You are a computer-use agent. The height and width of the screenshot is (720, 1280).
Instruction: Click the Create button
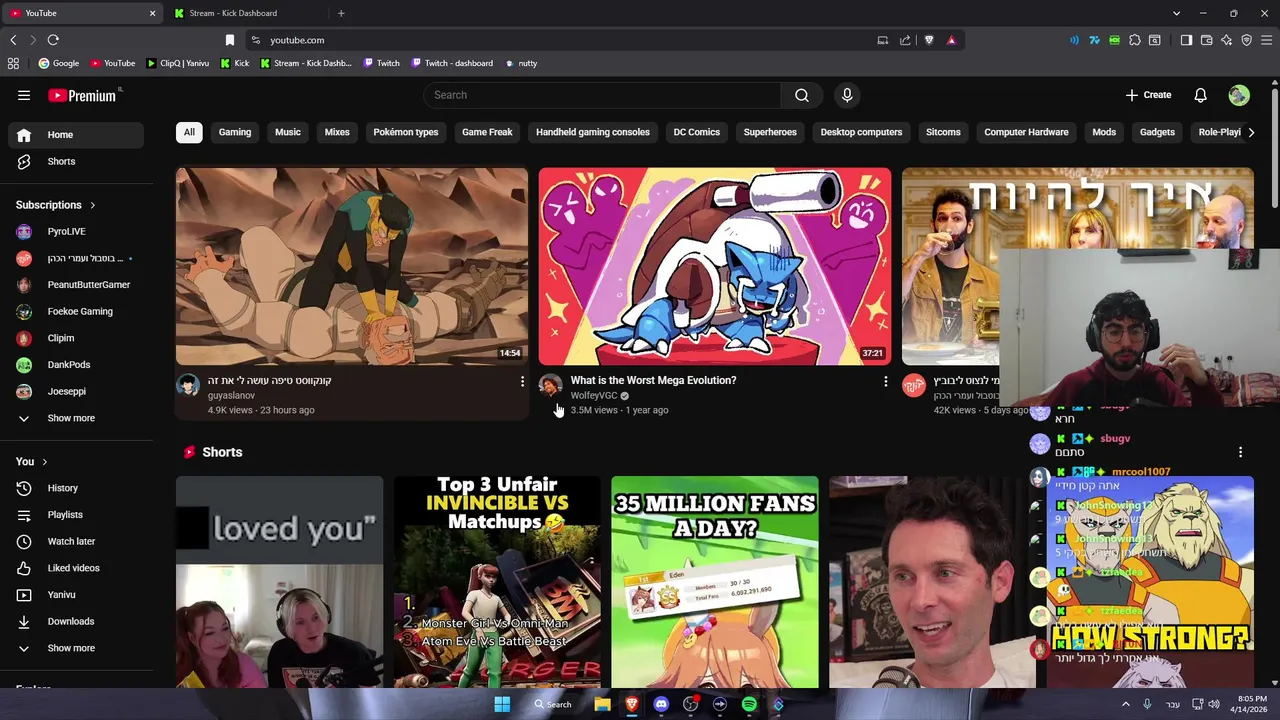coord(1148,95)
